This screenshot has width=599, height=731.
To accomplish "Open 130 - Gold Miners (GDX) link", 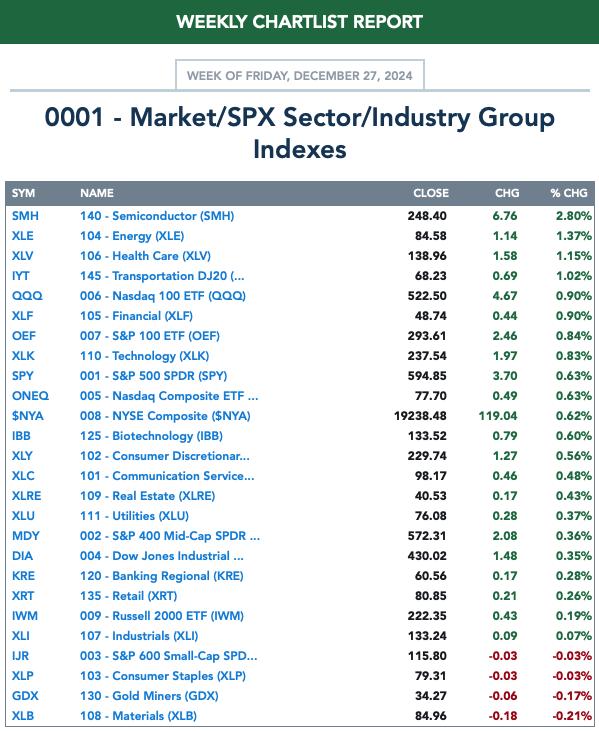I will coord(149,696).
